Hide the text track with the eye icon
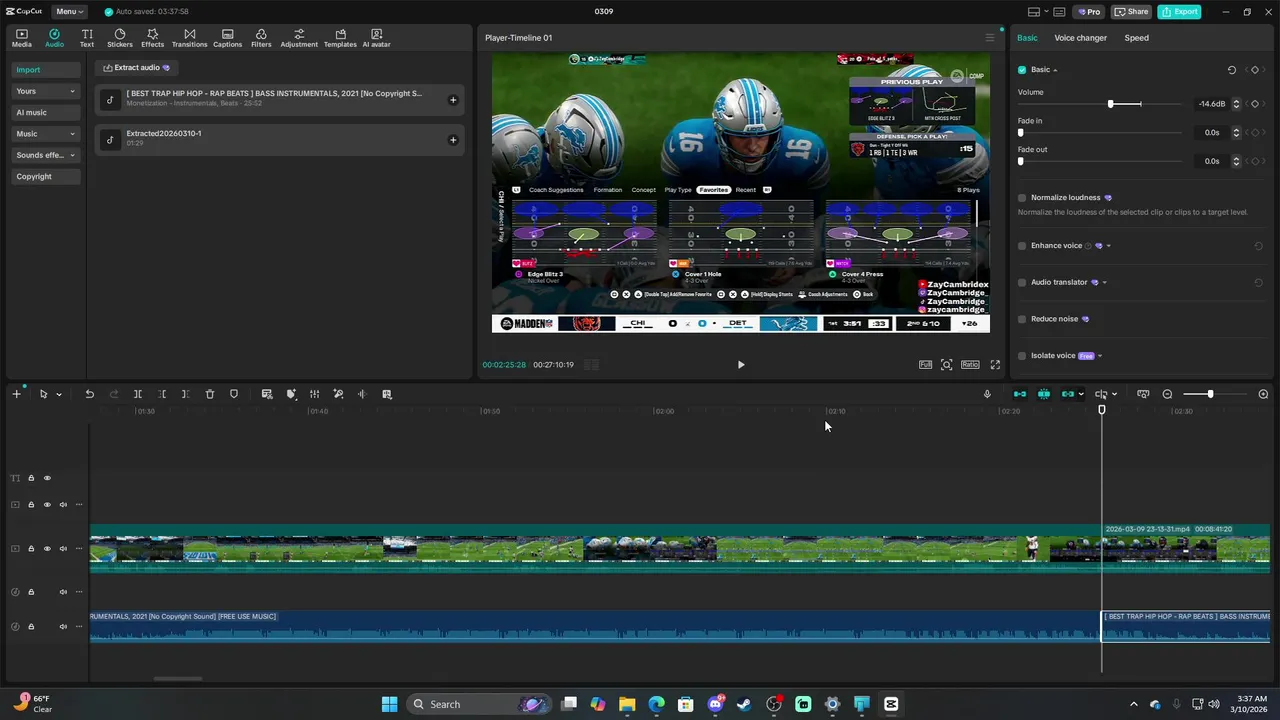This screenshot has height=720, width=1280. click(x=47, y=478)
